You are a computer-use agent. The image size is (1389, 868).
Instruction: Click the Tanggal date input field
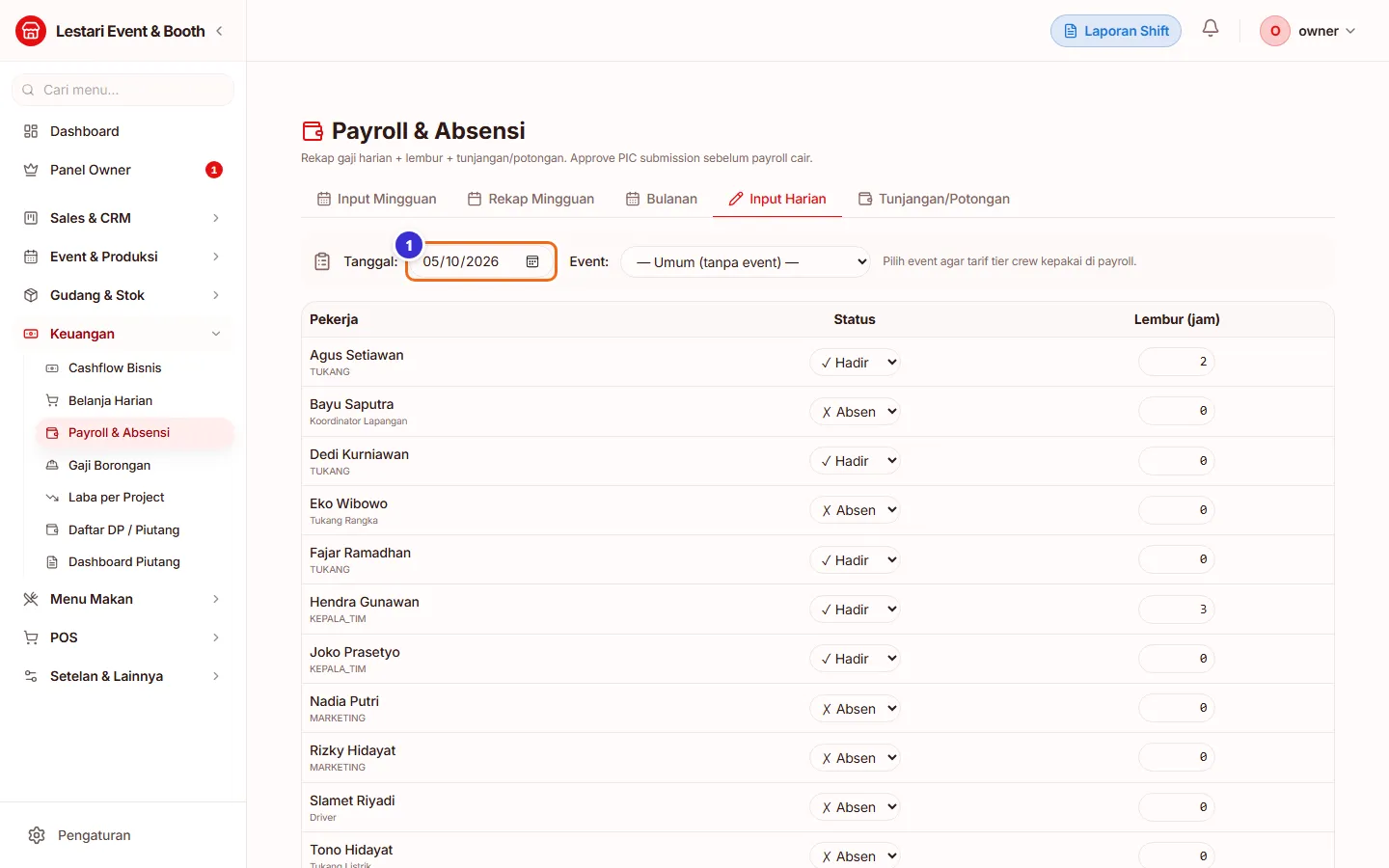pyautogui.click(x=480, y=261)
